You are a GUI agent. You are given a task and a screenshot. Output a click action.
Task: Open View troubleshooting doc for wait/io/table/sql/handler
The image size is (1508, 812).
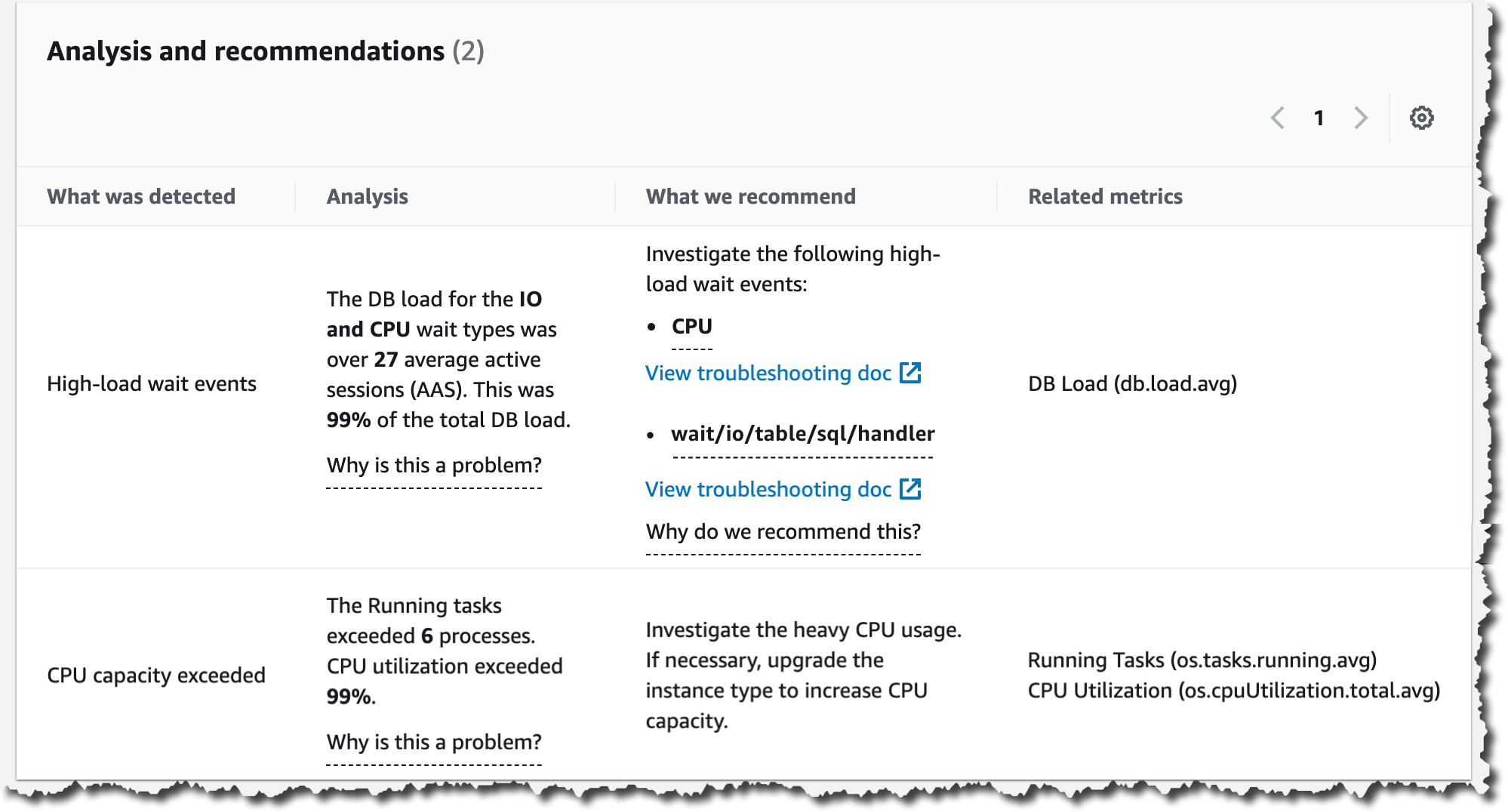[768, 489]
